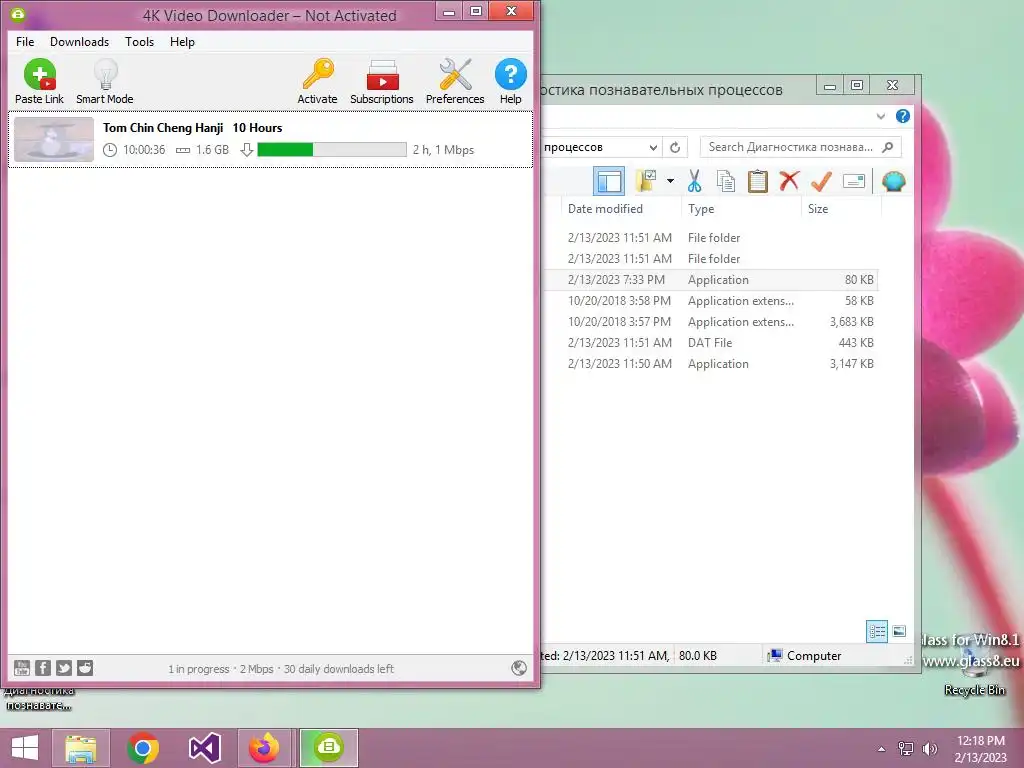This screenshot has height=768, width=1024.
Task: Click the volume speaker tray icon
Action: tap(930, 749)
